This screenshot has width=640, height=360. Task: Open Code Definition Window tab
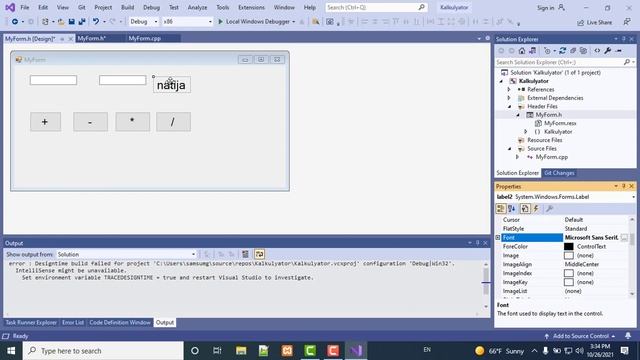click(x=120, y=323)
